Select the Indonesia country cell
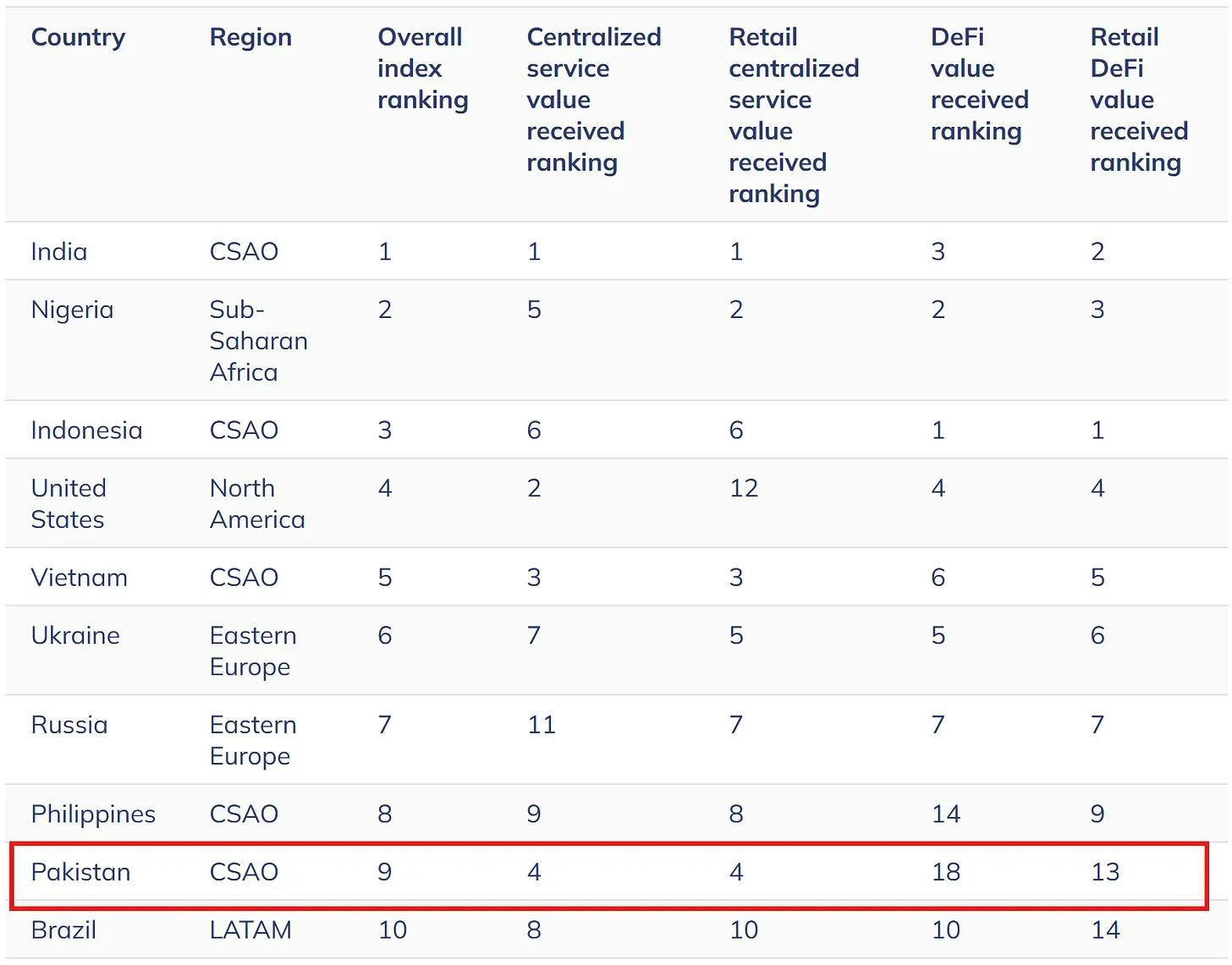 86,430
